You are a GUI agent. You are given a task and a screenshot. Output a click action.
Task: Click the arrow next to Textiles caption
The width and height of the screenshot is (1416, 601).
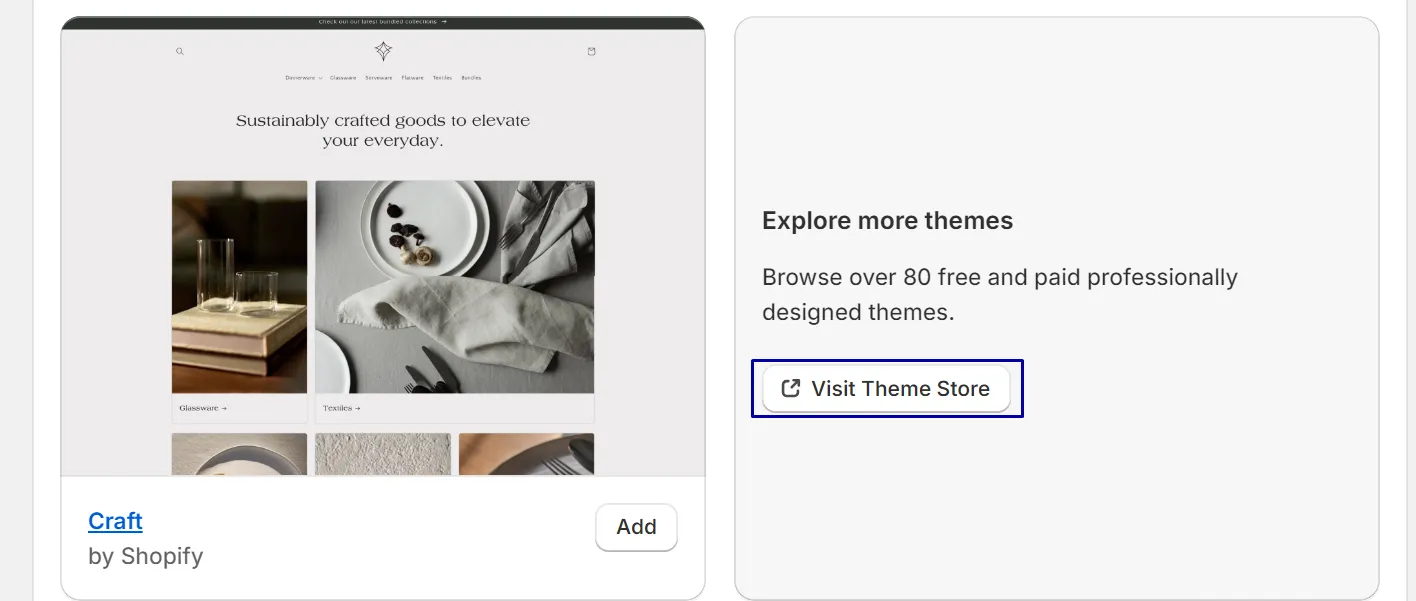tap(357, 408)
